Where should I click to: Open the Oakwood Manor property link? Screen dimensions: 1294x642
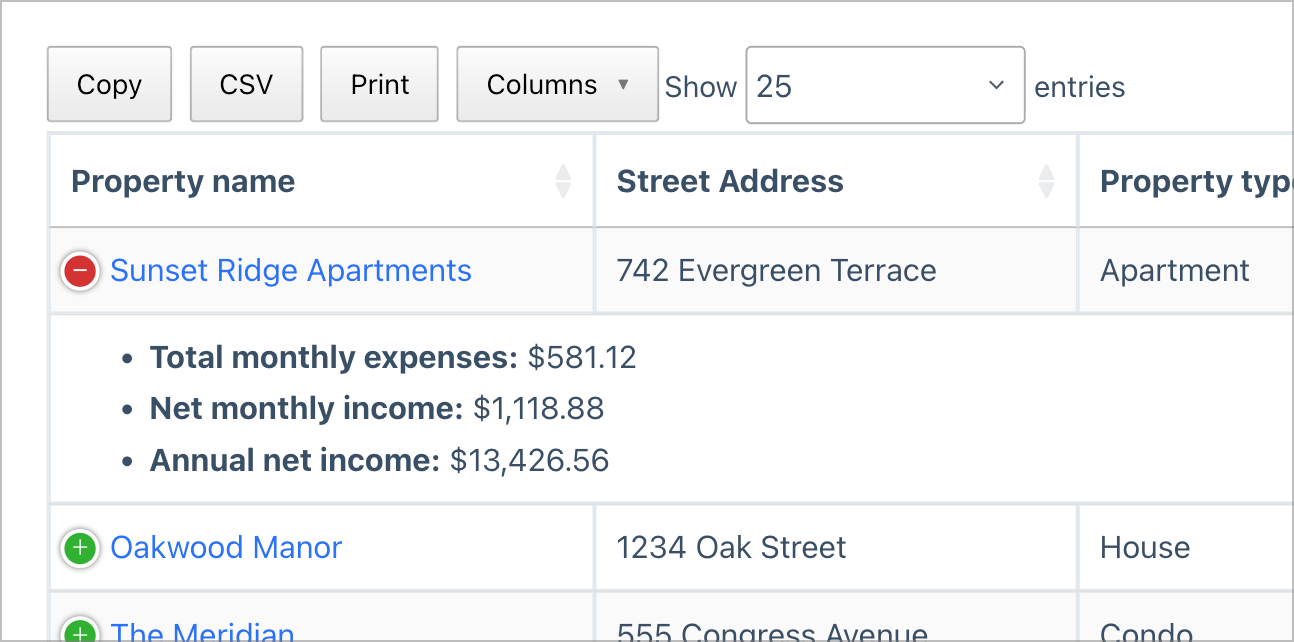pyautogui.click(x=226, y=547)
